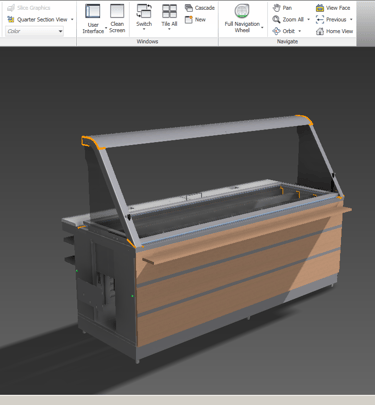This screenshot has width=375, height=405.
Task: Click the curved top canopy of the model
Action: tap(200, 131)
